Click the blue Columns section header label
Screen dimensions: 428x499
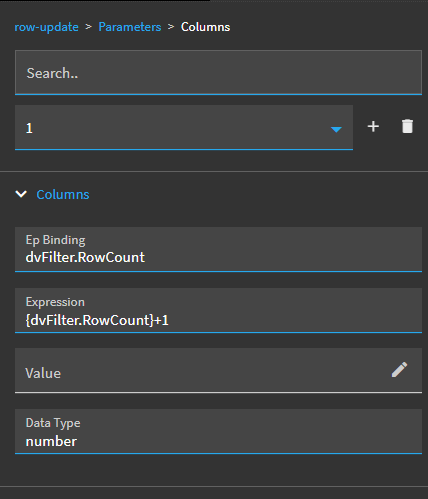coord(63,194)
